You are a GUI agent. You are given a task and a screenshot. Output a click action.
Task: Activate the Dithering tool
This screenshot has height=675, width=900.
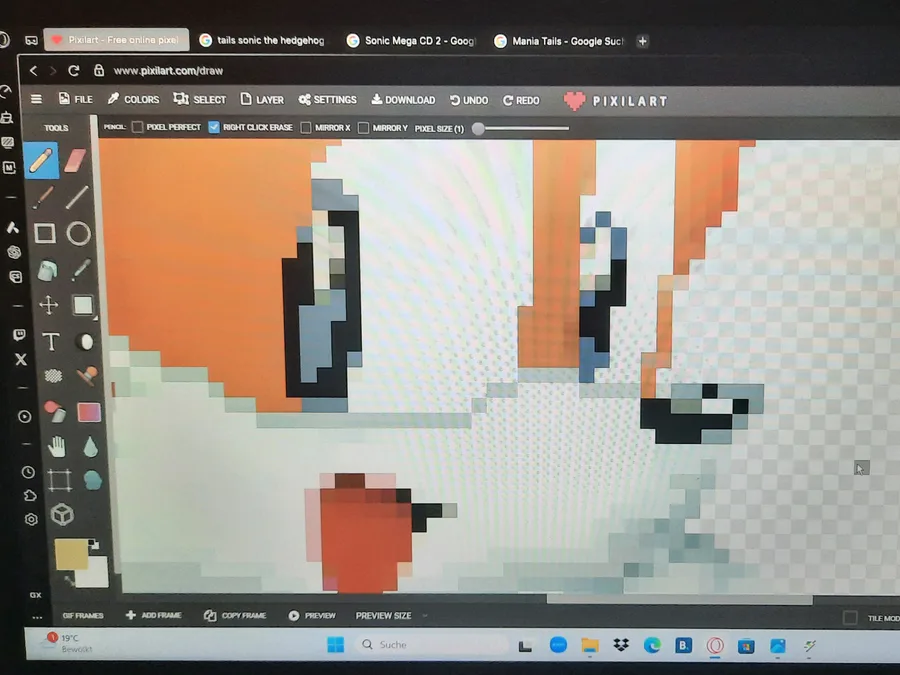coord(53,376)
